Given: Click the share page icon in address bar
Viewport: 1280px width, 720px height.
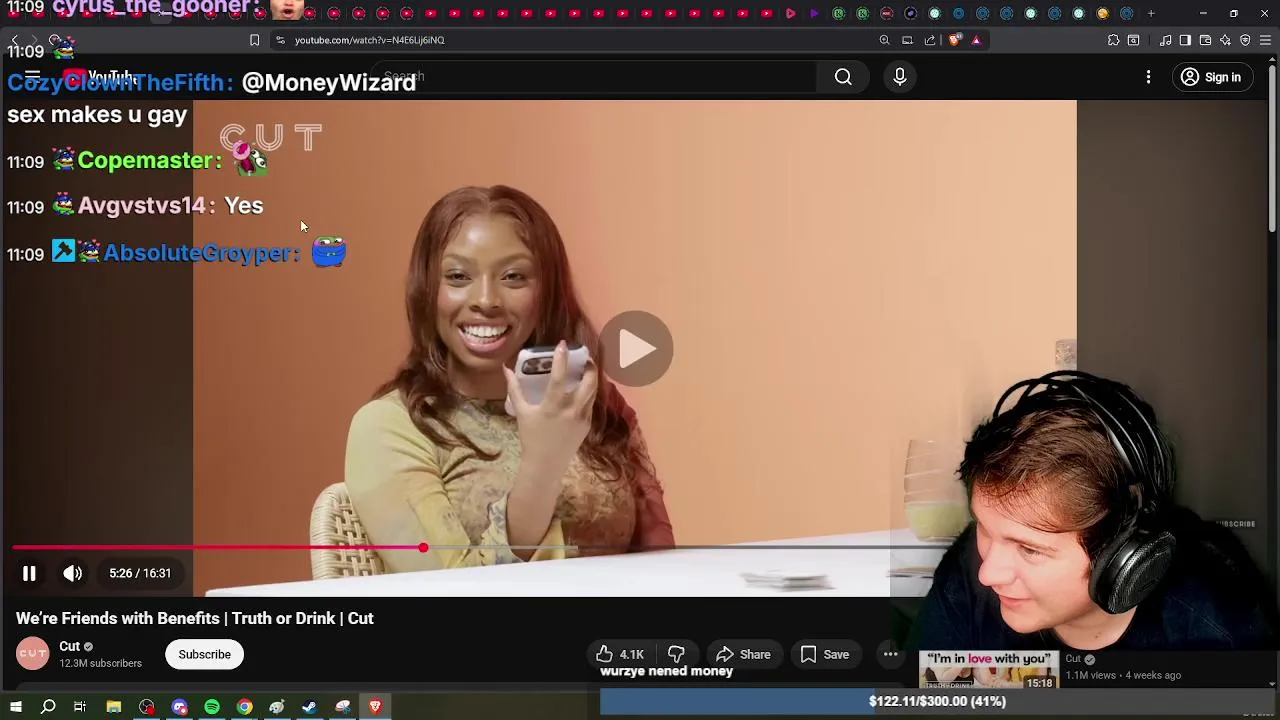Looking at the screenshot, I should pyautogui.click(x=930, y=40).
